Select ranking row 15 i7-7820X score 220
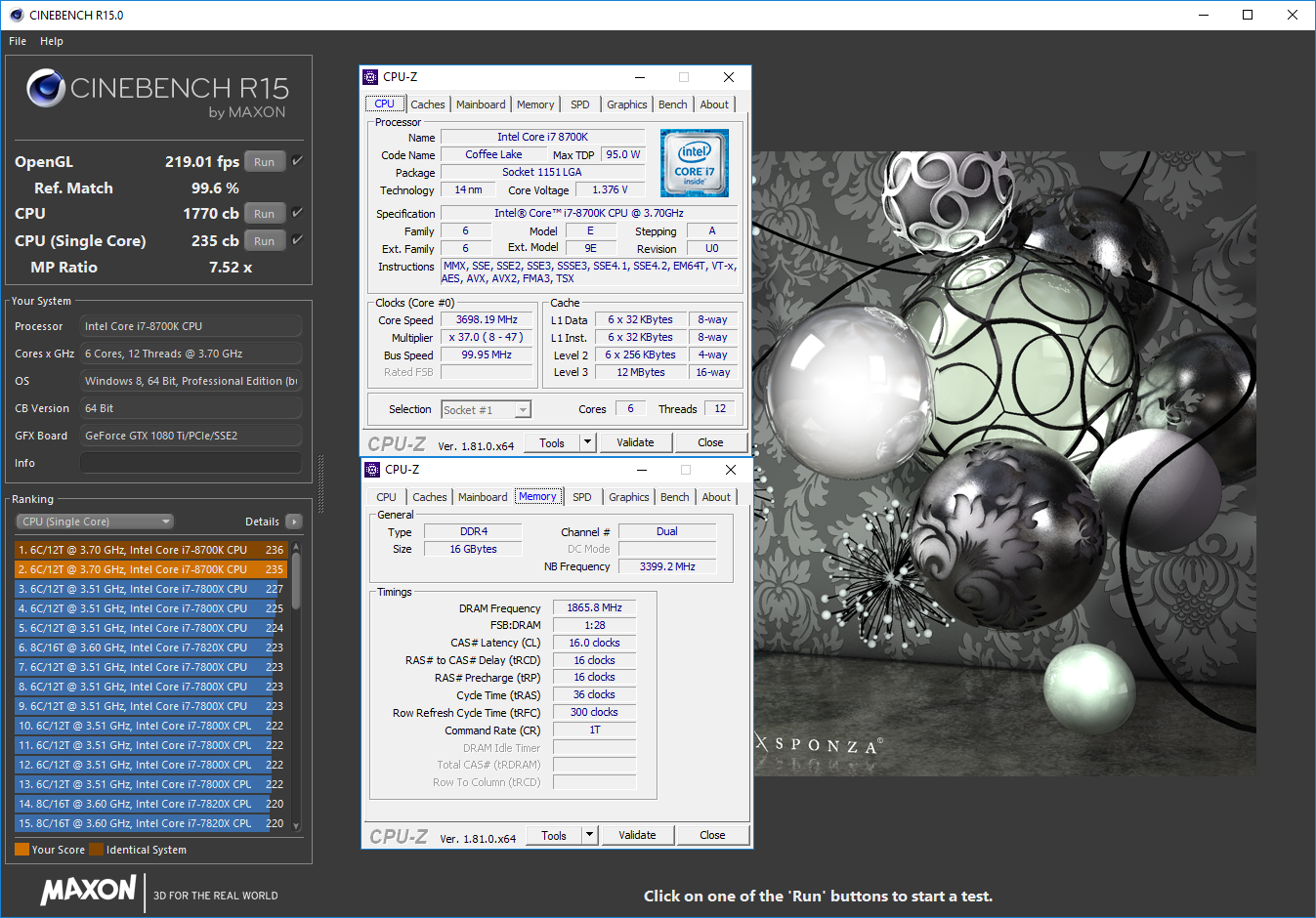1316x918 pixels. click(151, 823)
